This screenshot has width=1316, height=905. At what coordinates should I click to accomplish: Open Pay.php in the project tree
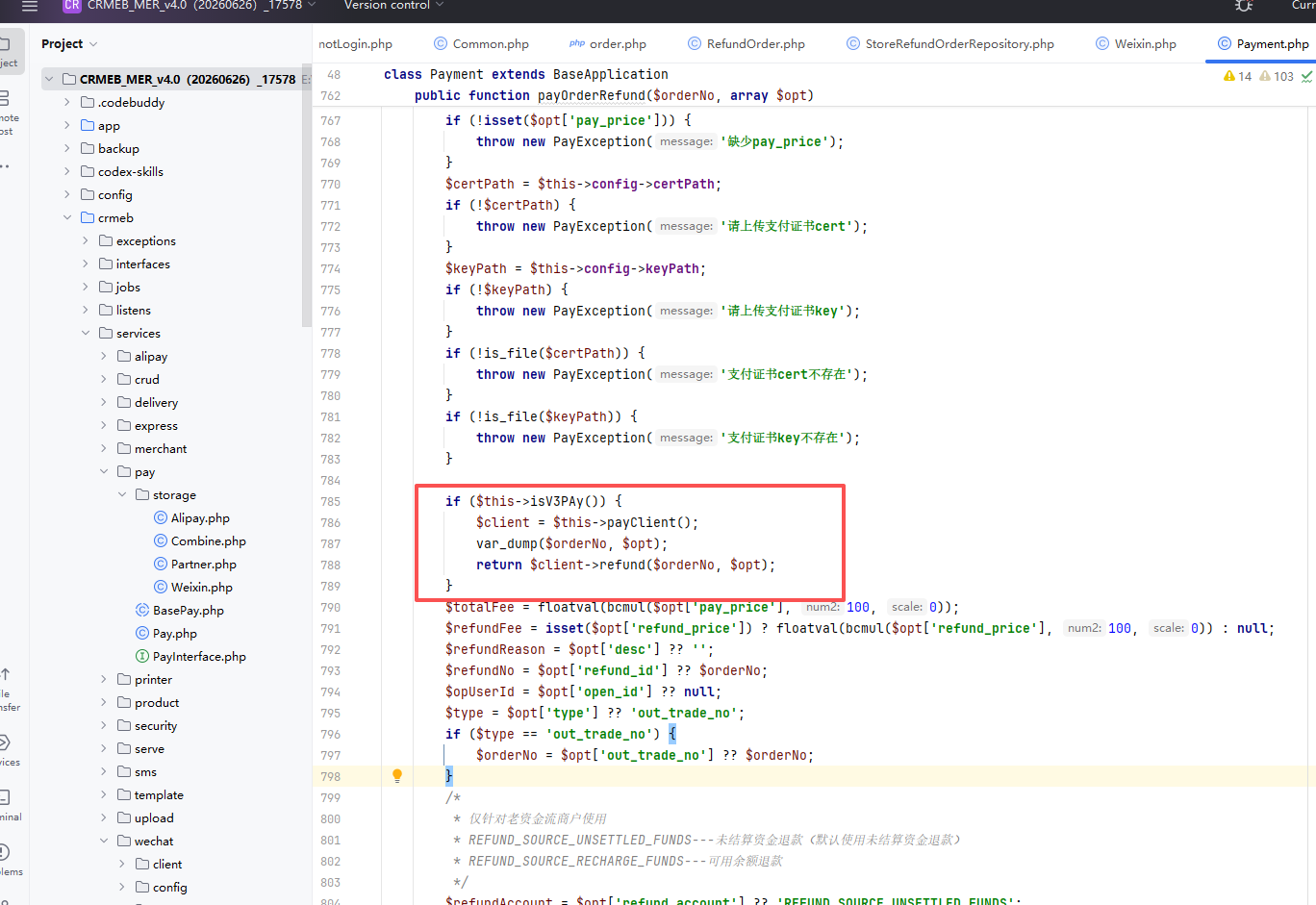(x=174, y=633)
